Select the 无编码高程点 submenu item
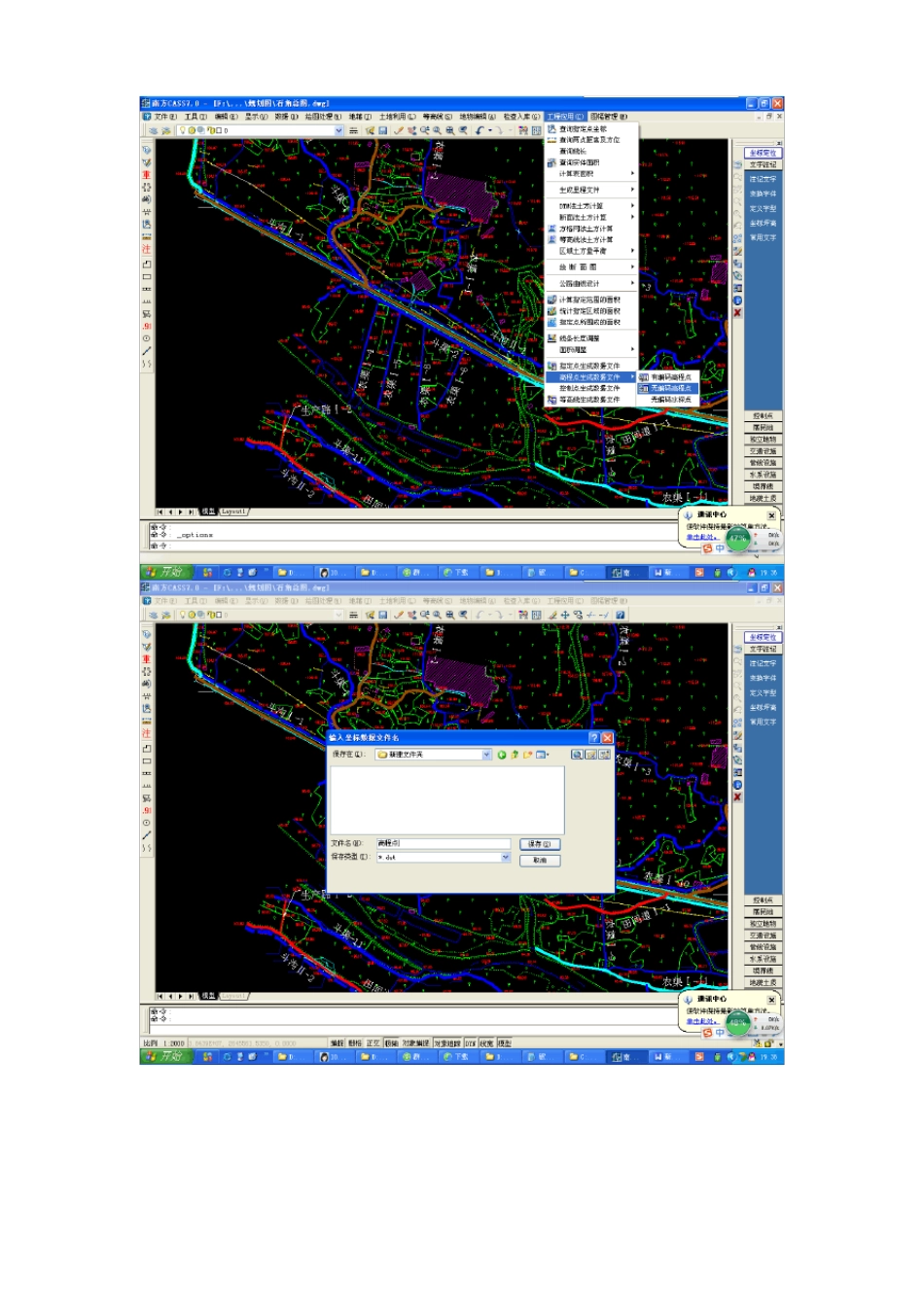The image size is (924, 1307). click(x=668, y=388)
